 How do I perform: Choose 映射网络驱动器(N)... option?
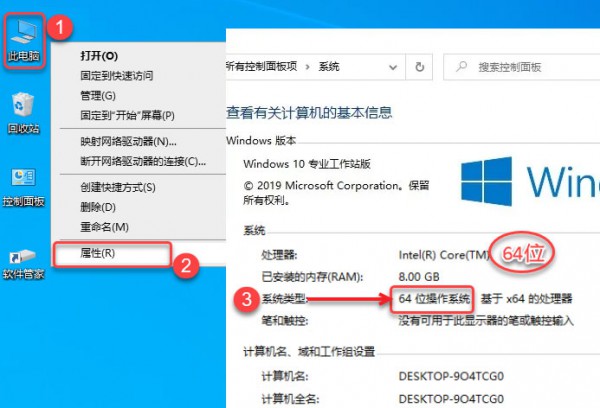point(129,142)
